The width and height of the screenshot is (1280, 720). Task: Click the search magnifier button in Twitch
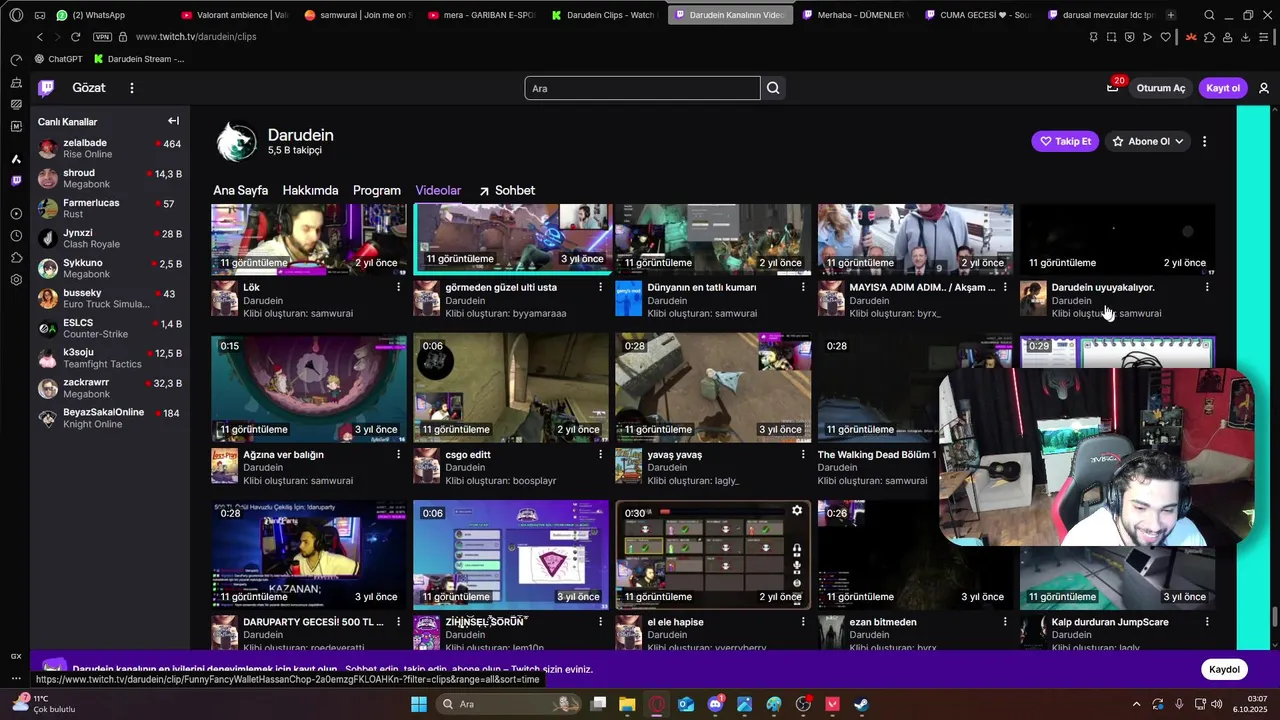tap(773, 88)
